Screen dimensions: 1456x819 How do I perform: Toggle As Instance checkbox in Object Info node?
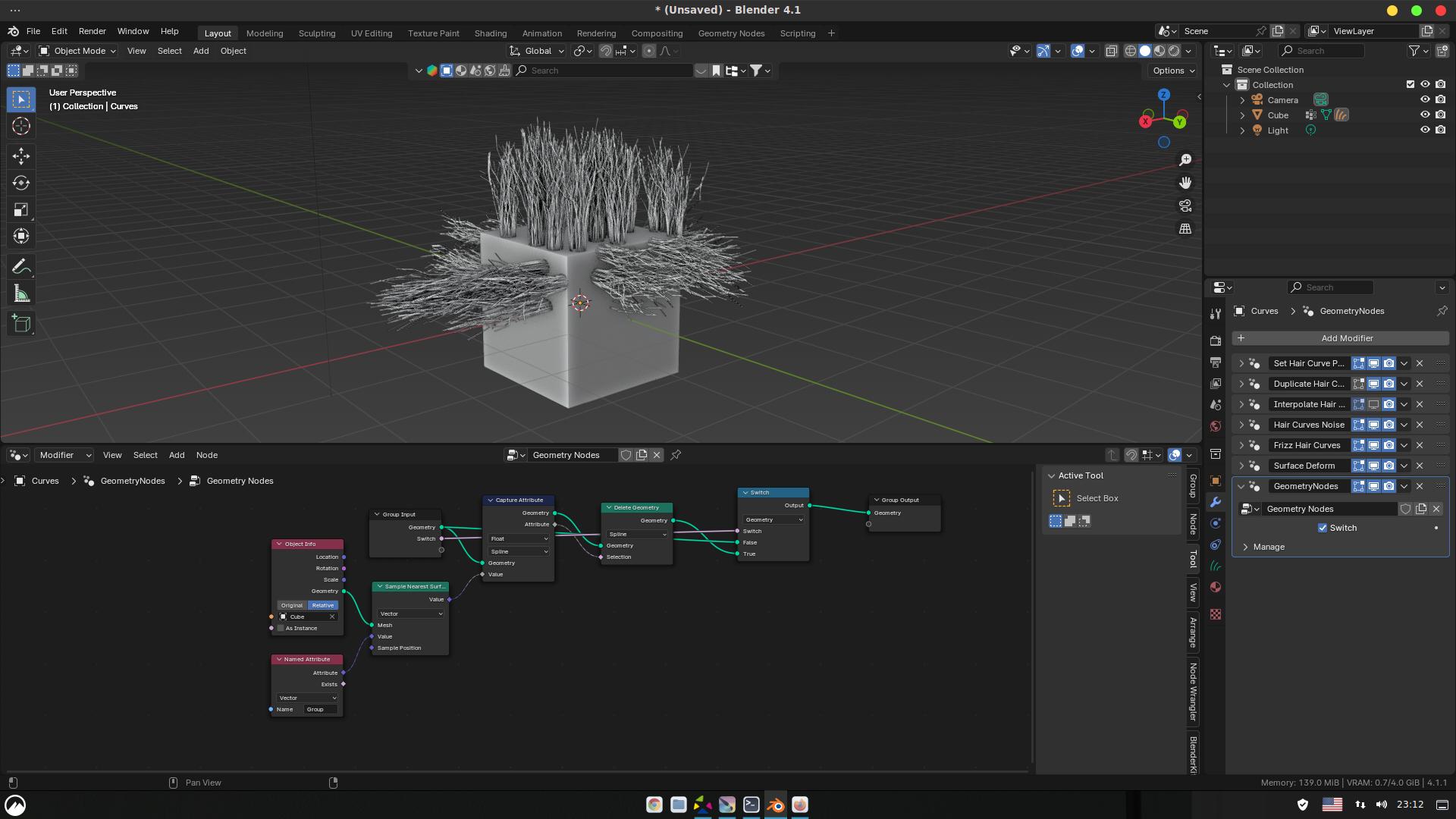coord(281,628)
